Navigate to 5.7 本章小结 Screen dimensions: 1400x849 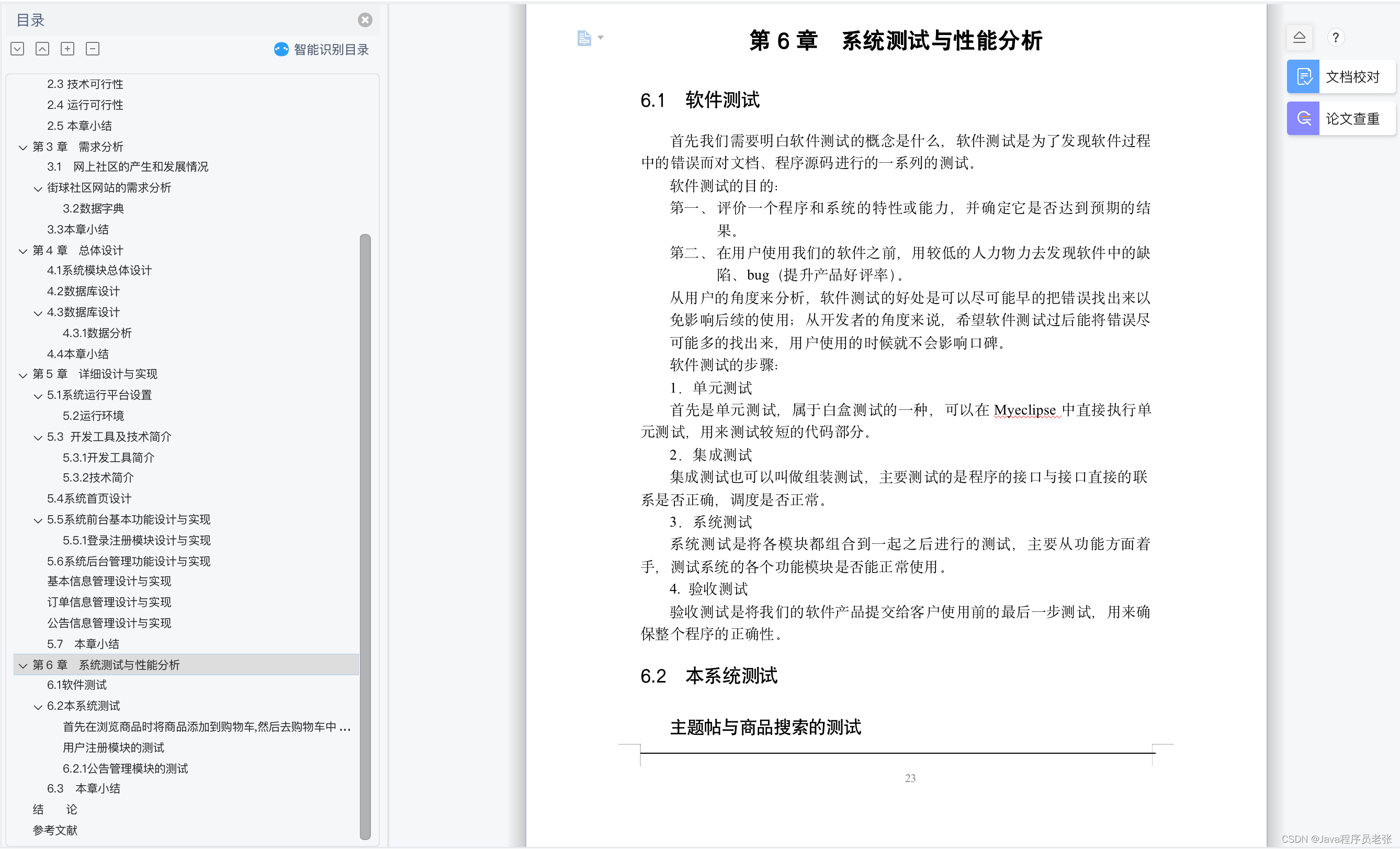[x=83, y=644]
